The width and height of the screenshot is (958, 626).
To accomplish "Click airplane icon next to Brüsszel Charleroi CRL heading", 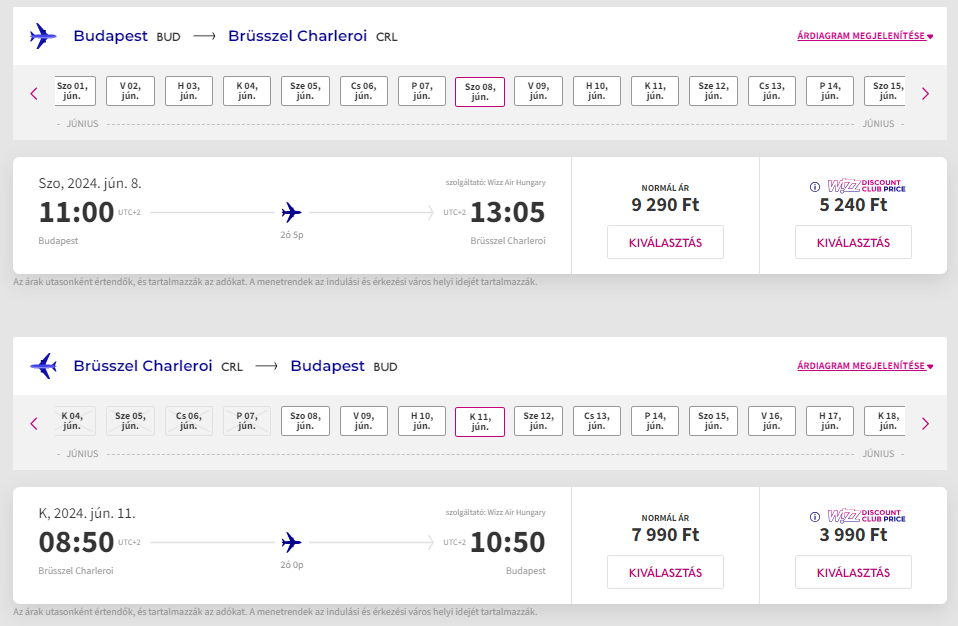I will 43,366.
